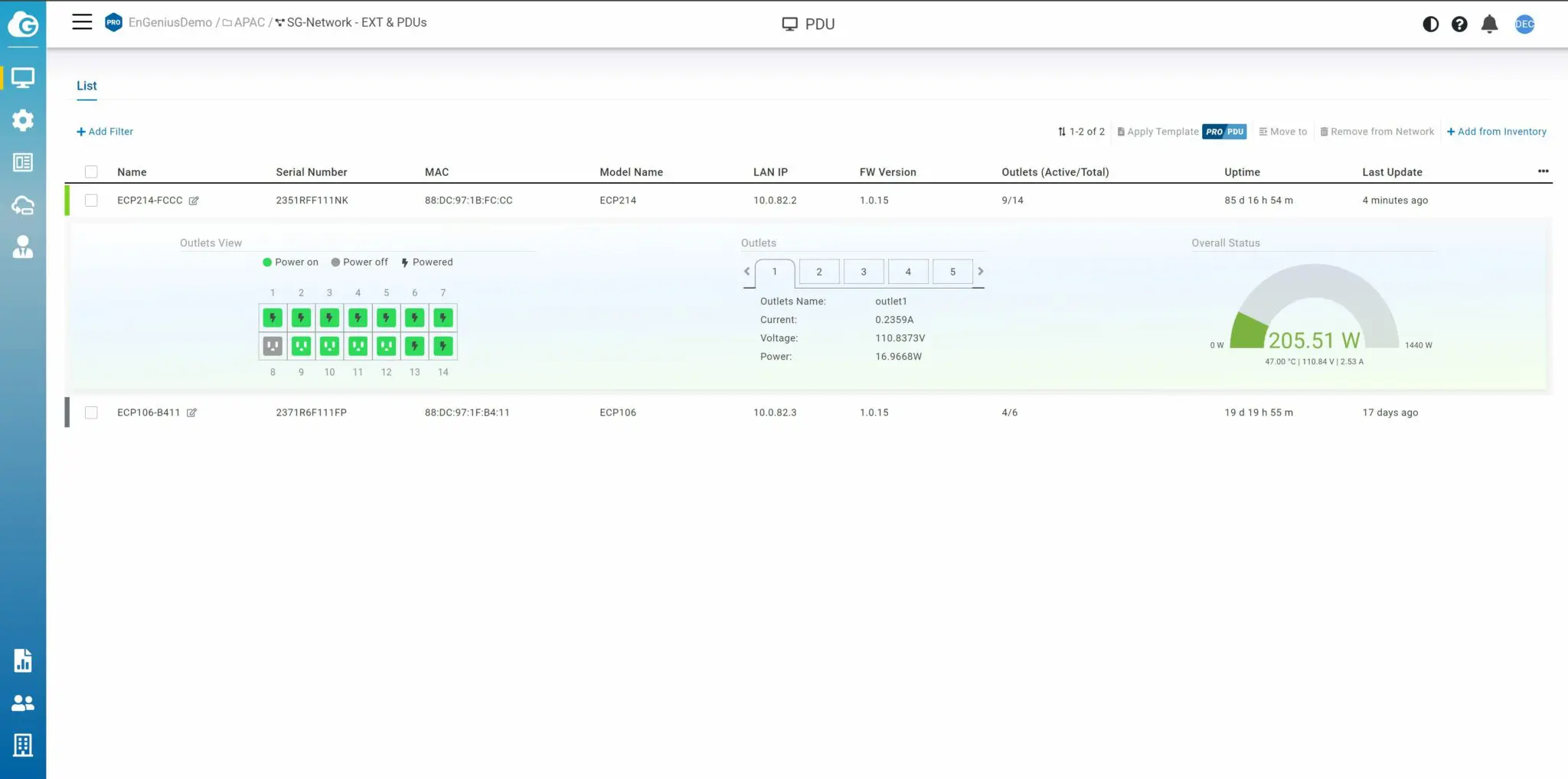Switch to outlet tab 1
This screenshot has height=779, width=1568.
tap(774, 272)
